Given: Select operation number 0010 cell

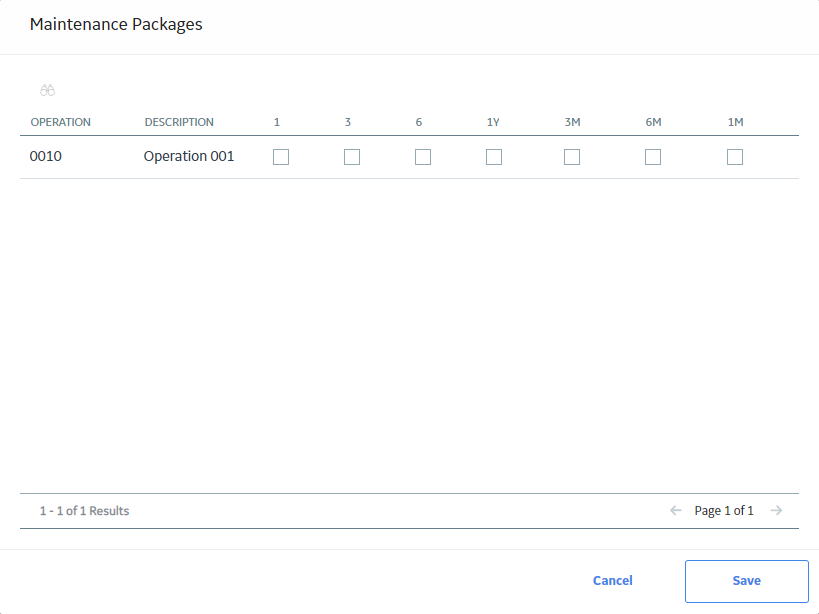Looking at the screenshot, I should [46, 156].
